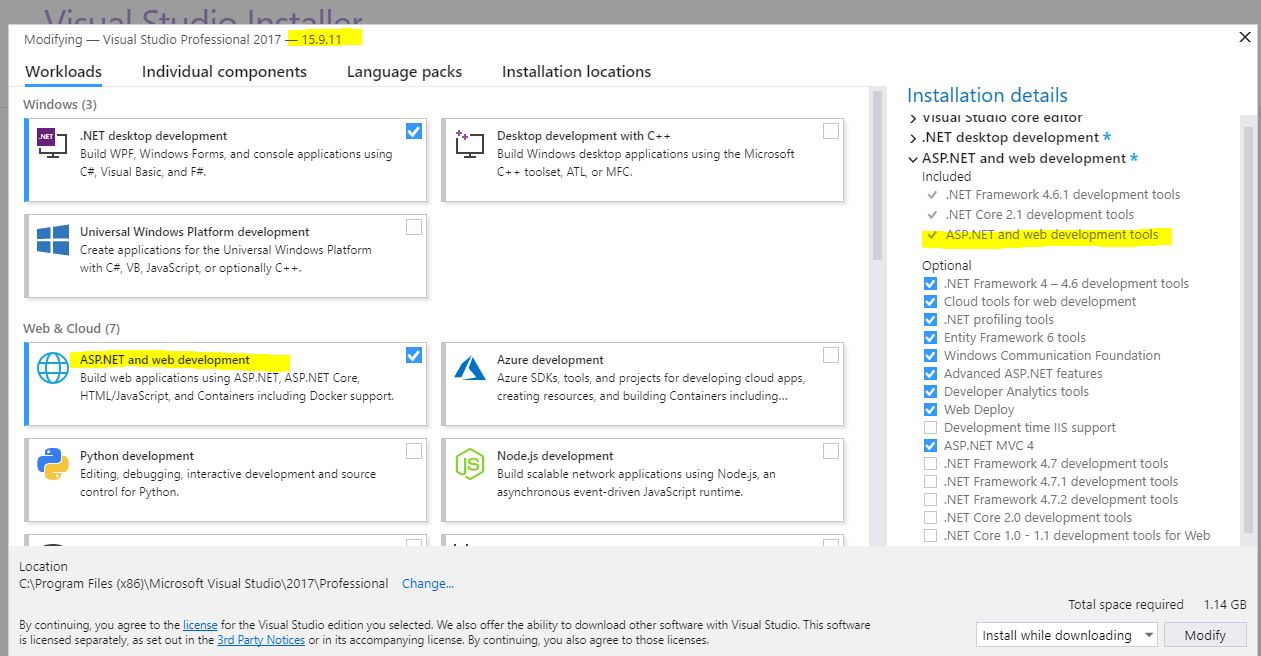This screenshot has width=1261, height=656.
Task: Check .NET Framework 4.7 development tools
Action: click(931, 464)
